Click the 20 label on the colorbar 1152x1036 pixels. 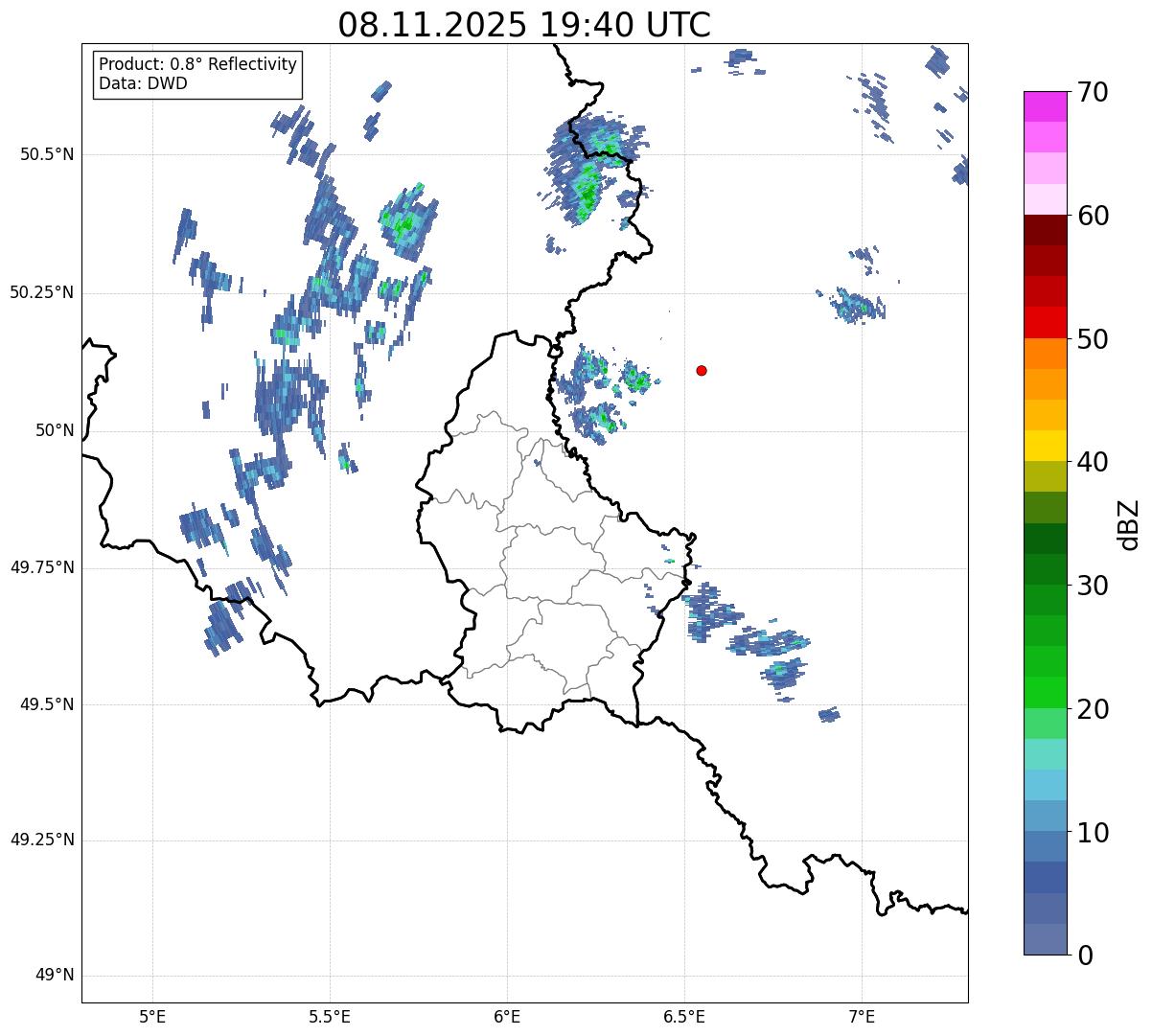1093,709
